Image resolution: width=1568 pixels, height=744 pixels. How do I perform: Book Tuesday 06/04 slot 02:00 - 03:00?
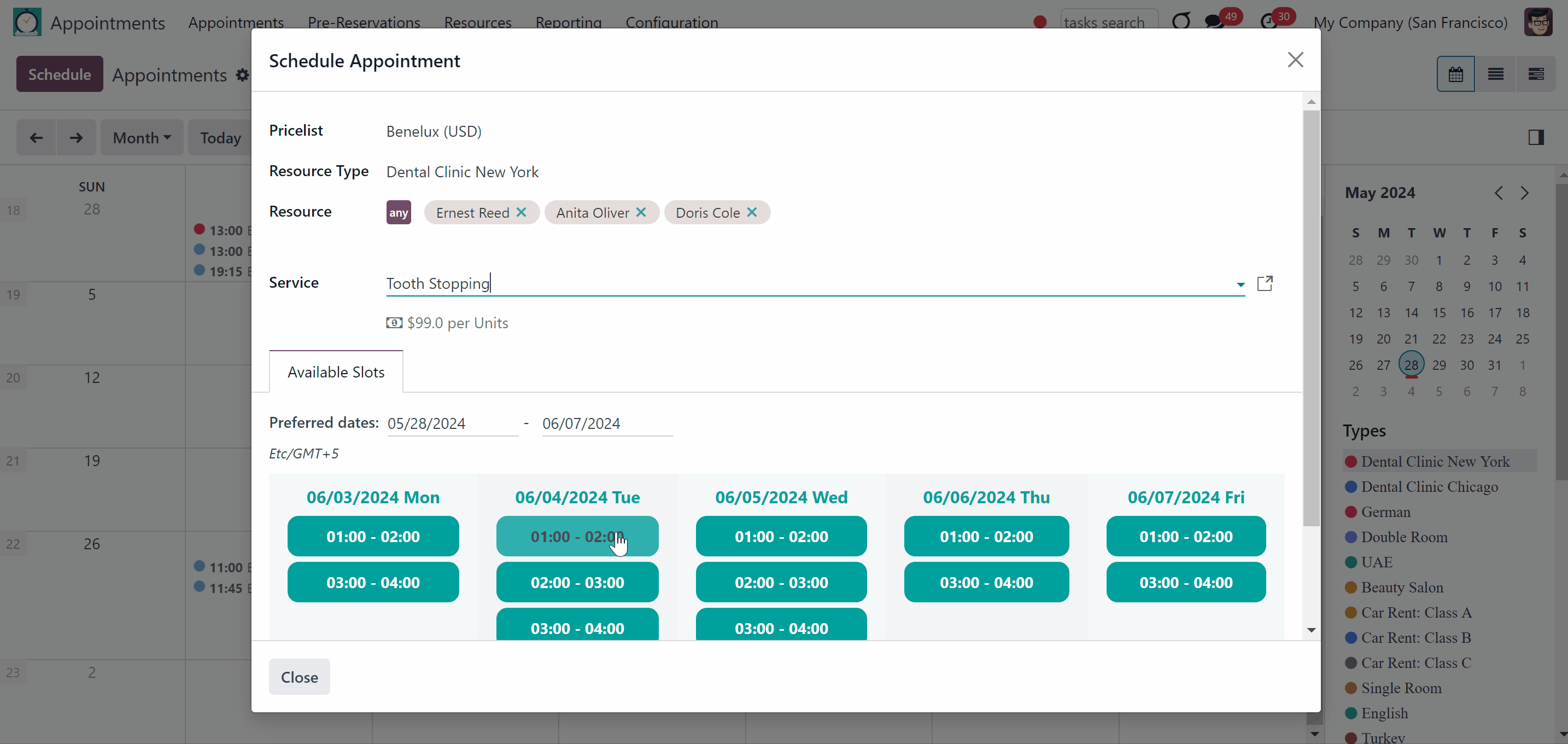pyautogui.click(x=577, y=583)
